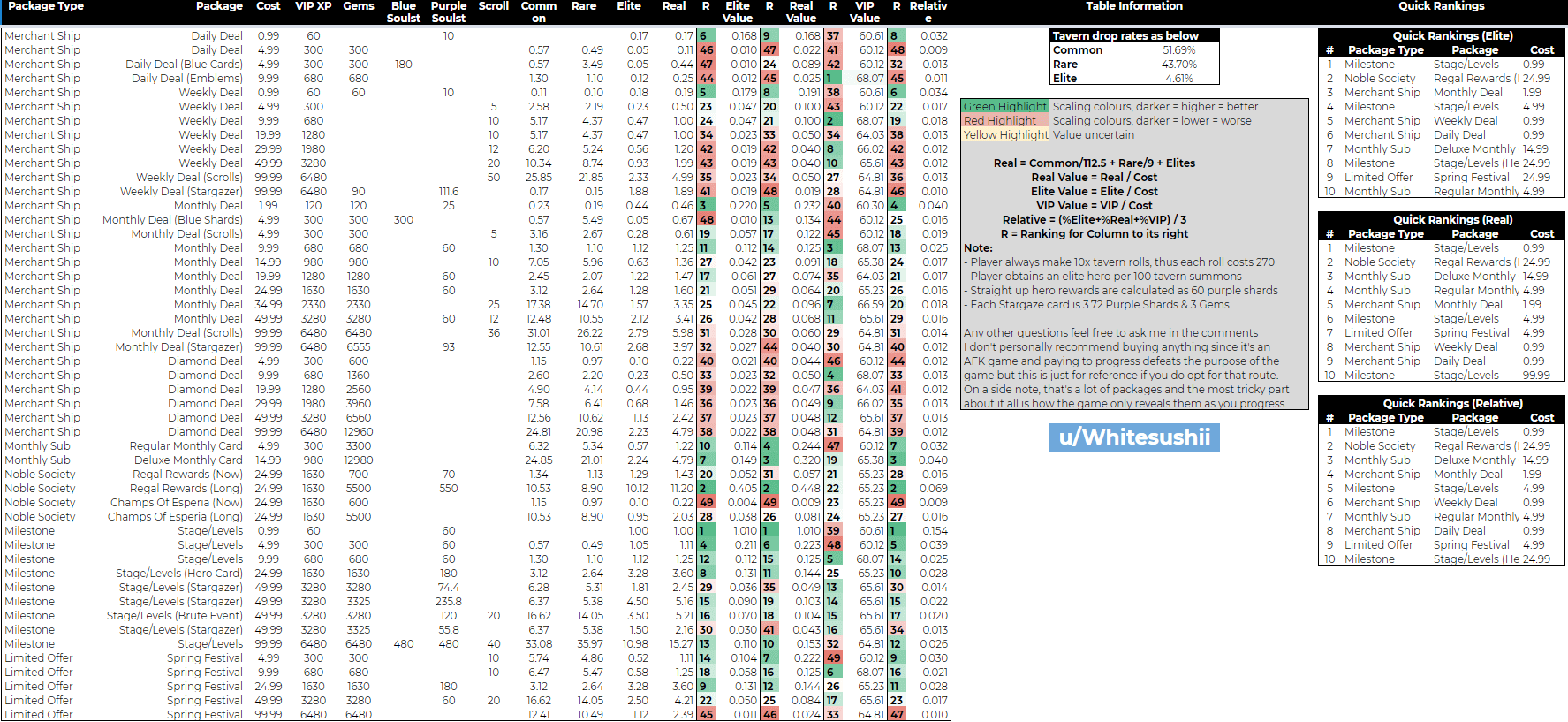Click "R = Ranking for Column to its right"
1568x722 pixels.
[1095, 234]
